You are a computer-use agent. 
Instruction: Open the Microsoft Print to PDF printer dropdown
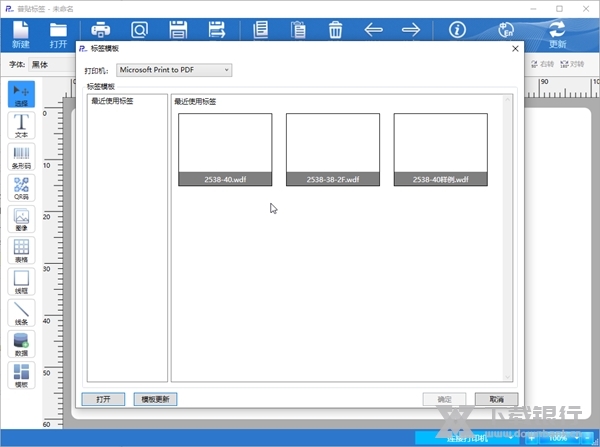point(173,70)
